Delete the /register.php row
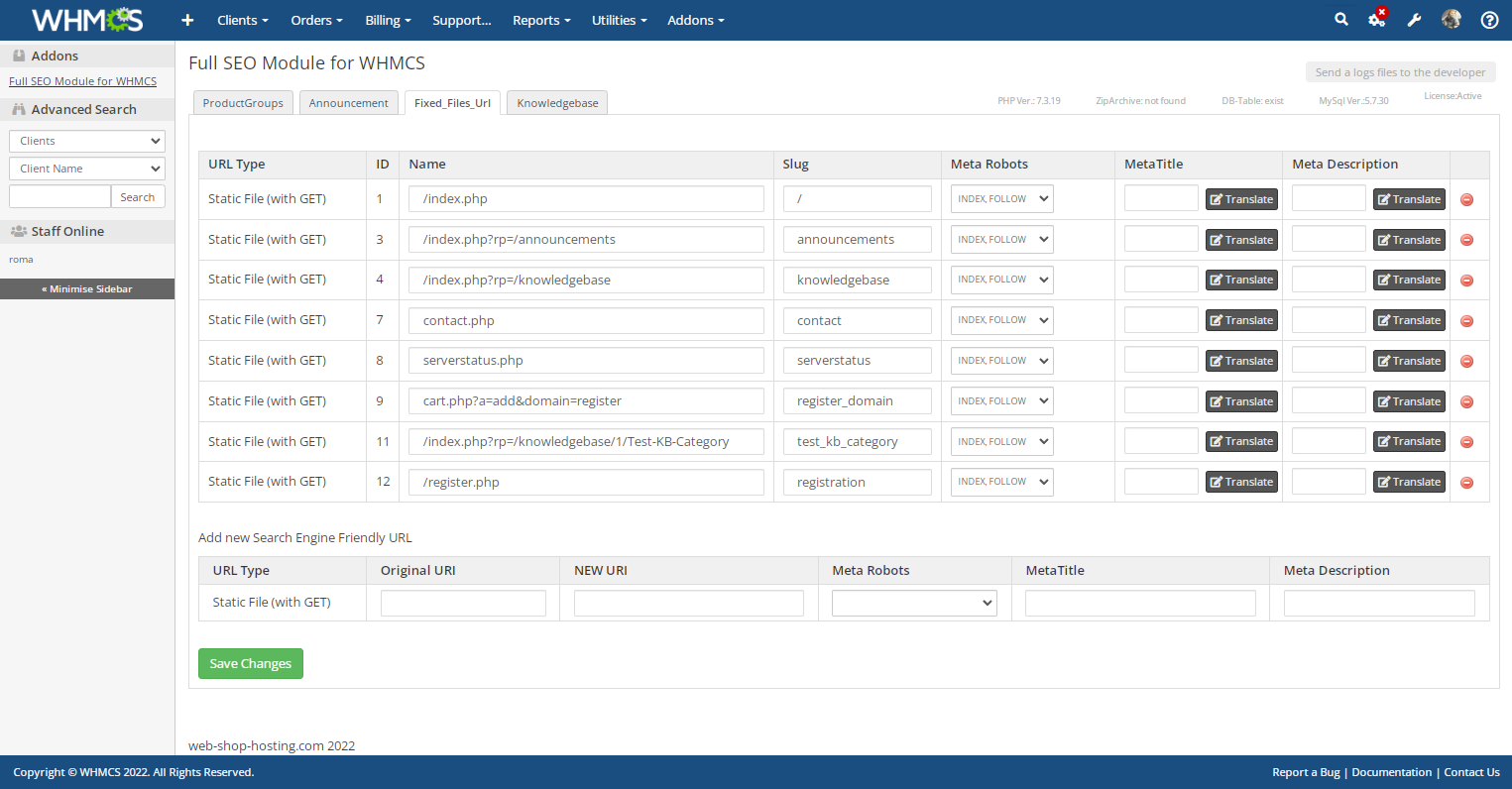The height and width of the screenshot is (789, 1512). point(1467,483)
